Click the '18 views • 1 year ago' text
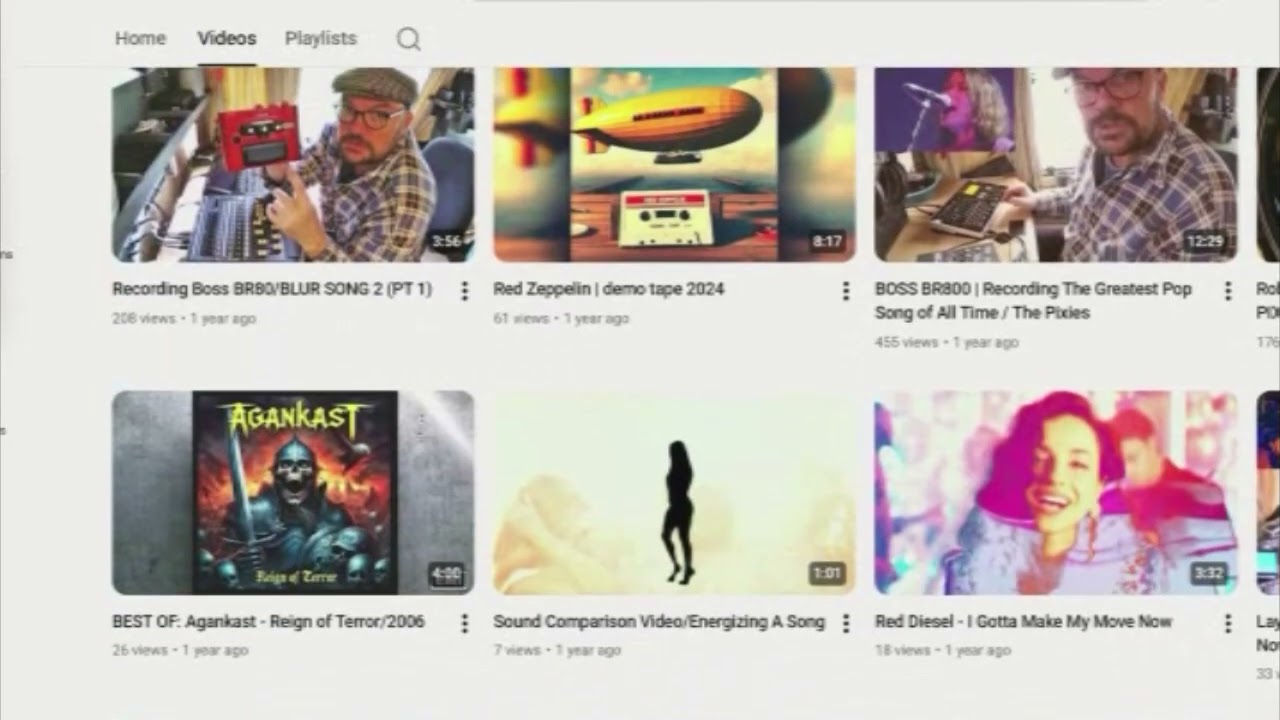The image size is (1280, 720). click(943, 650)
